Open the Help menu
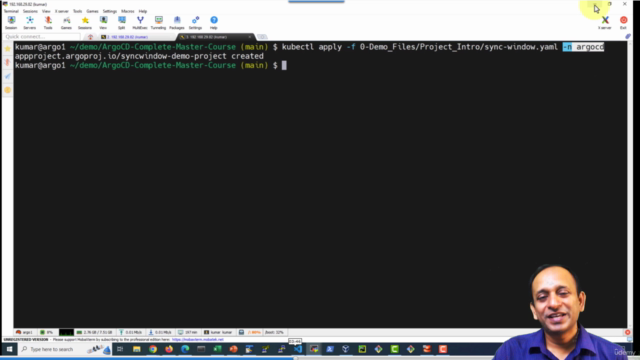Image resolution: width=640 pixels, height=360 pixels. click(143, 11)
